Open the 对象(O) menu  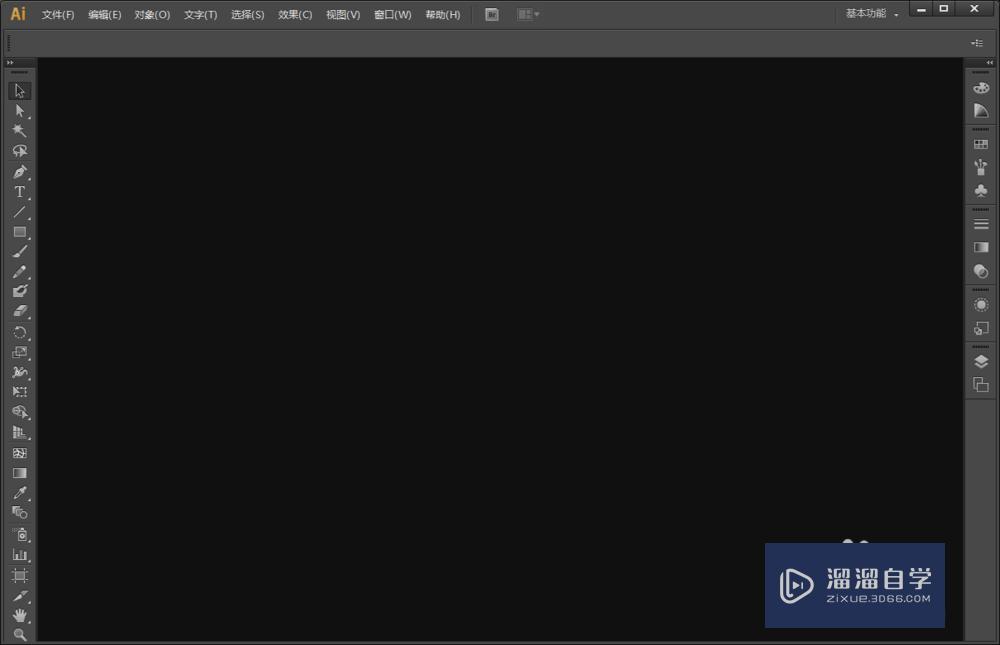click(152, 15)
